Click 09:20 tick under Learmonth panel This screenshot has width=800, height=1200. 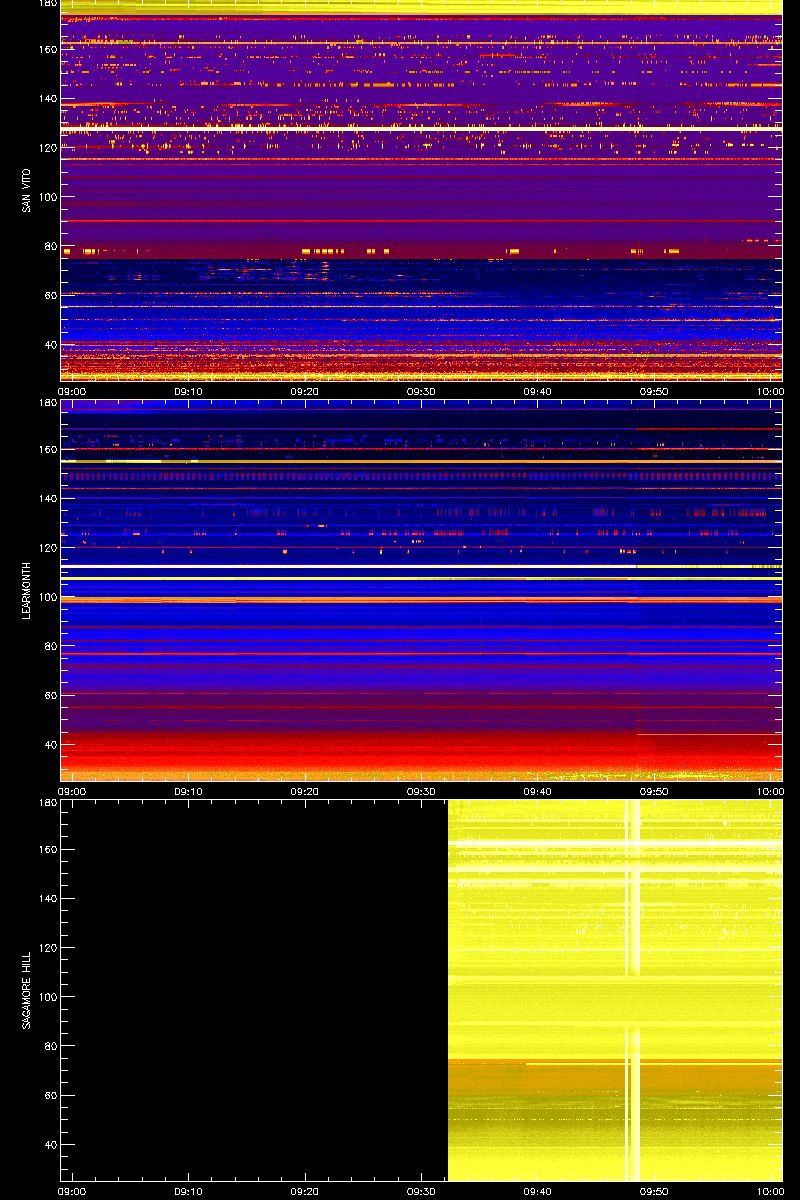(x=305, y=792)
